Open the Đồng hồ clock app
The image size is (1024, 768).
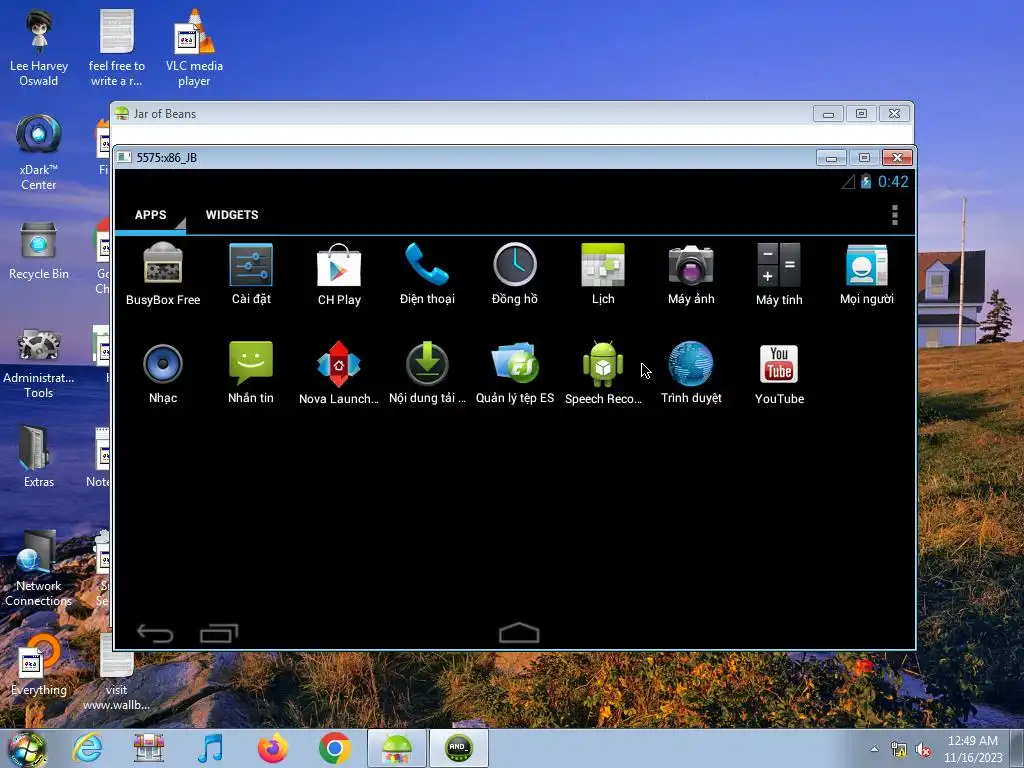click(515, 274)
